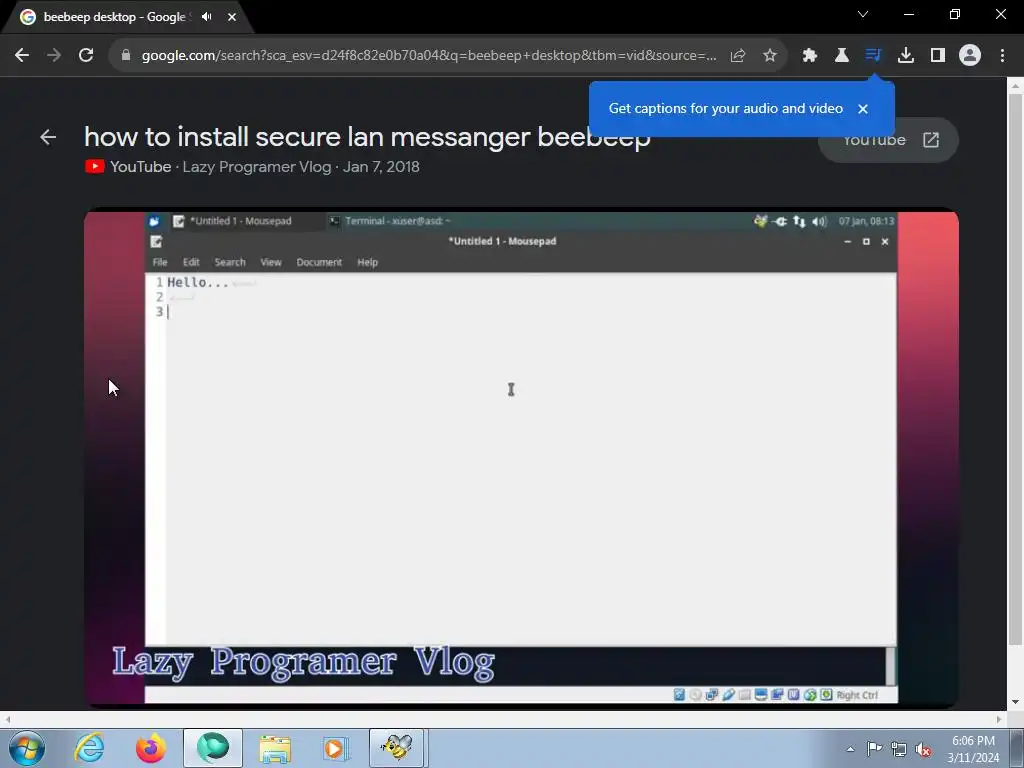Return to results with back arrow beside title
This screenshot has height=768, width=1024.
click(48, 137)
